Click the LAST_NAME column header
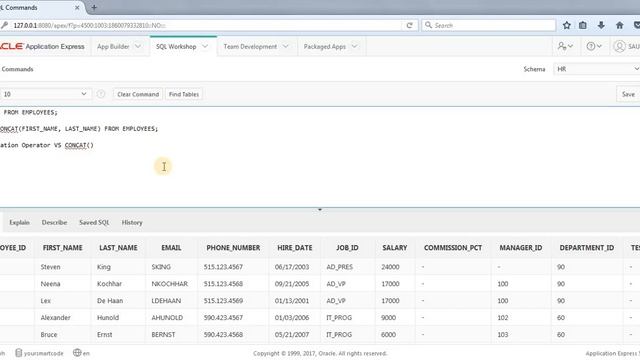 (x=118, y=248)
